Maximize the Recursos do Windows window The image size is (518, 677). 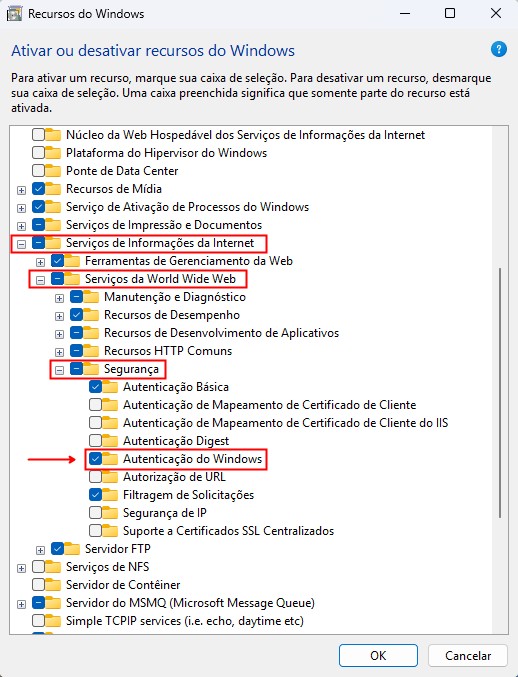(x=450, y=13)
